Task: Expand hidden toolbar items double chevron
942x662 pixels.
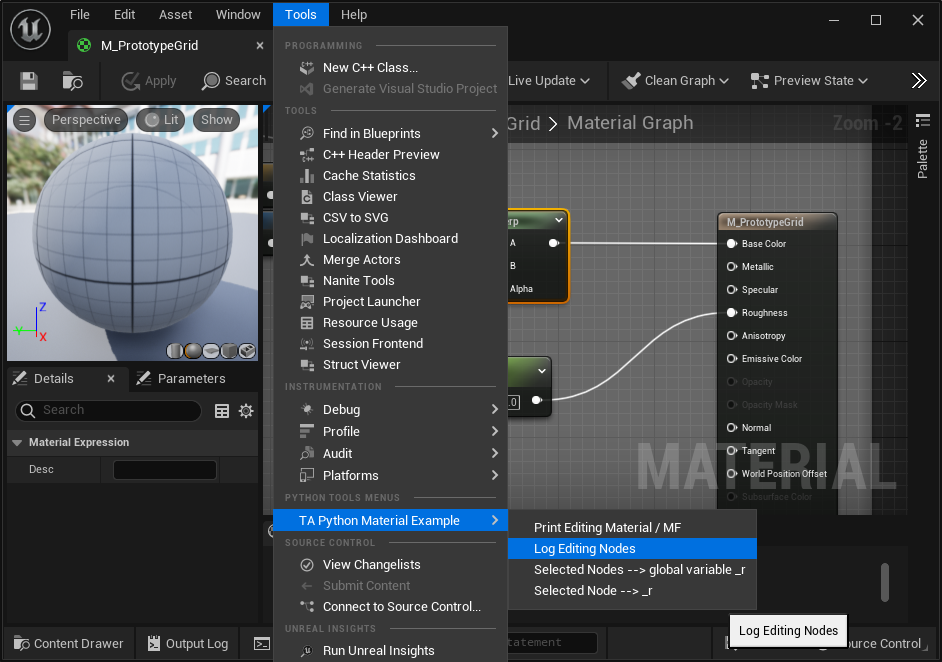Action: coord(919,80)
